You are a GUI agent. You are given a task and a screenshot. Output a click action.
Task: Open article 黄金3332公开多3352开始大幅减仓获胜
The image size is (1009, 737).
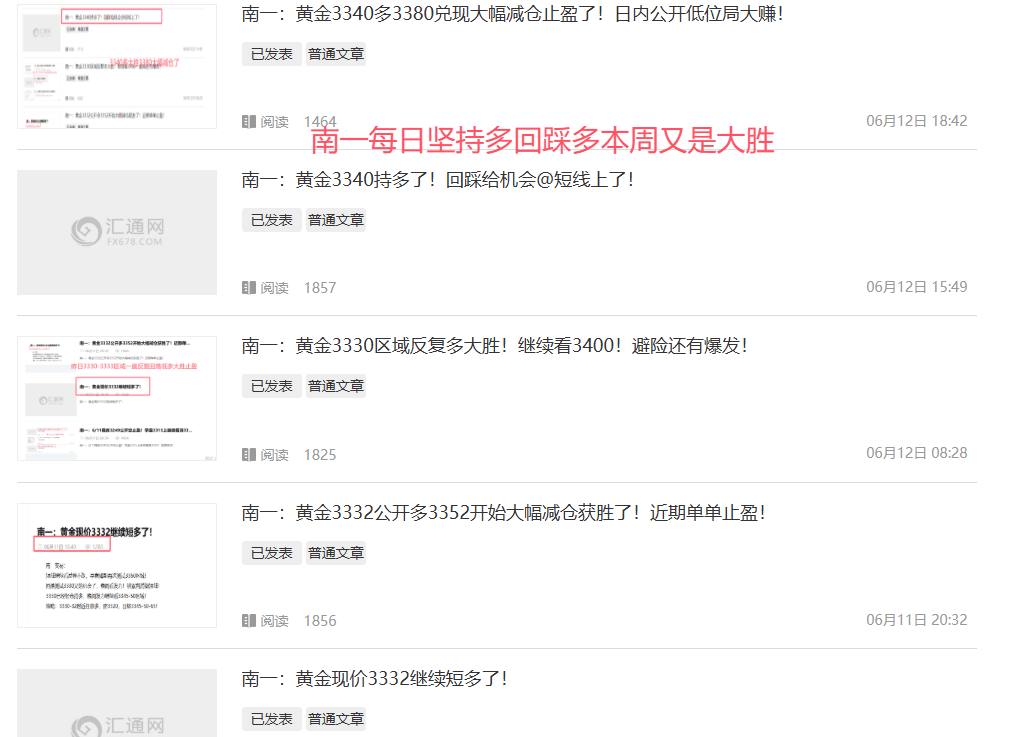(x=503, y=512)
